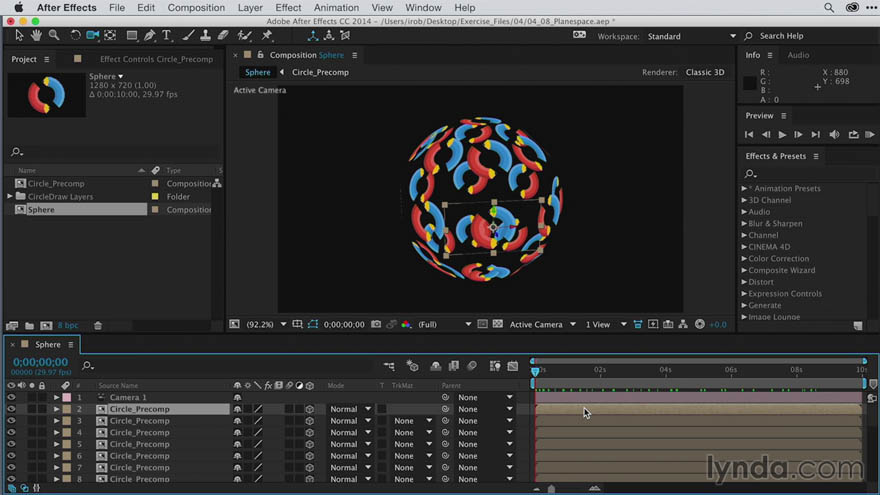Jump to first frame in Preview

click(749, 135)
